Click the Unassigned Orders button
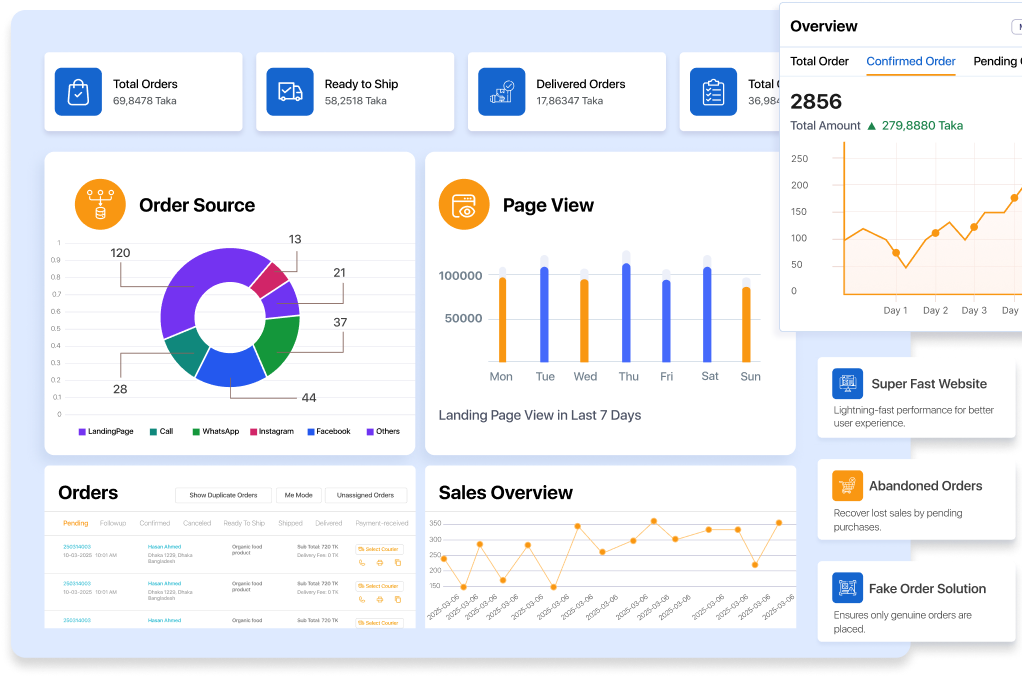This screenshot has height=677, width=1022. click(365, 495)
